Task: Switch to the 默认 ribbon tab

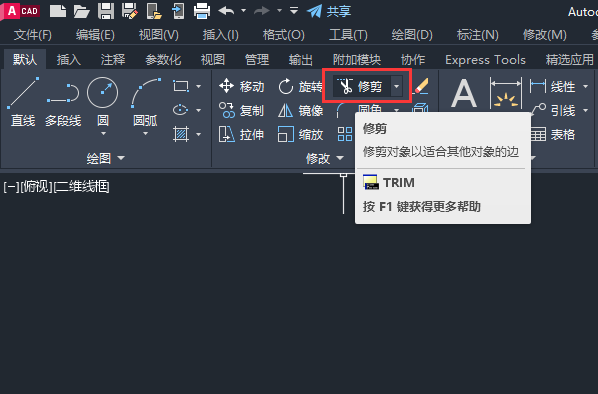Action: (x=25, y=60)
